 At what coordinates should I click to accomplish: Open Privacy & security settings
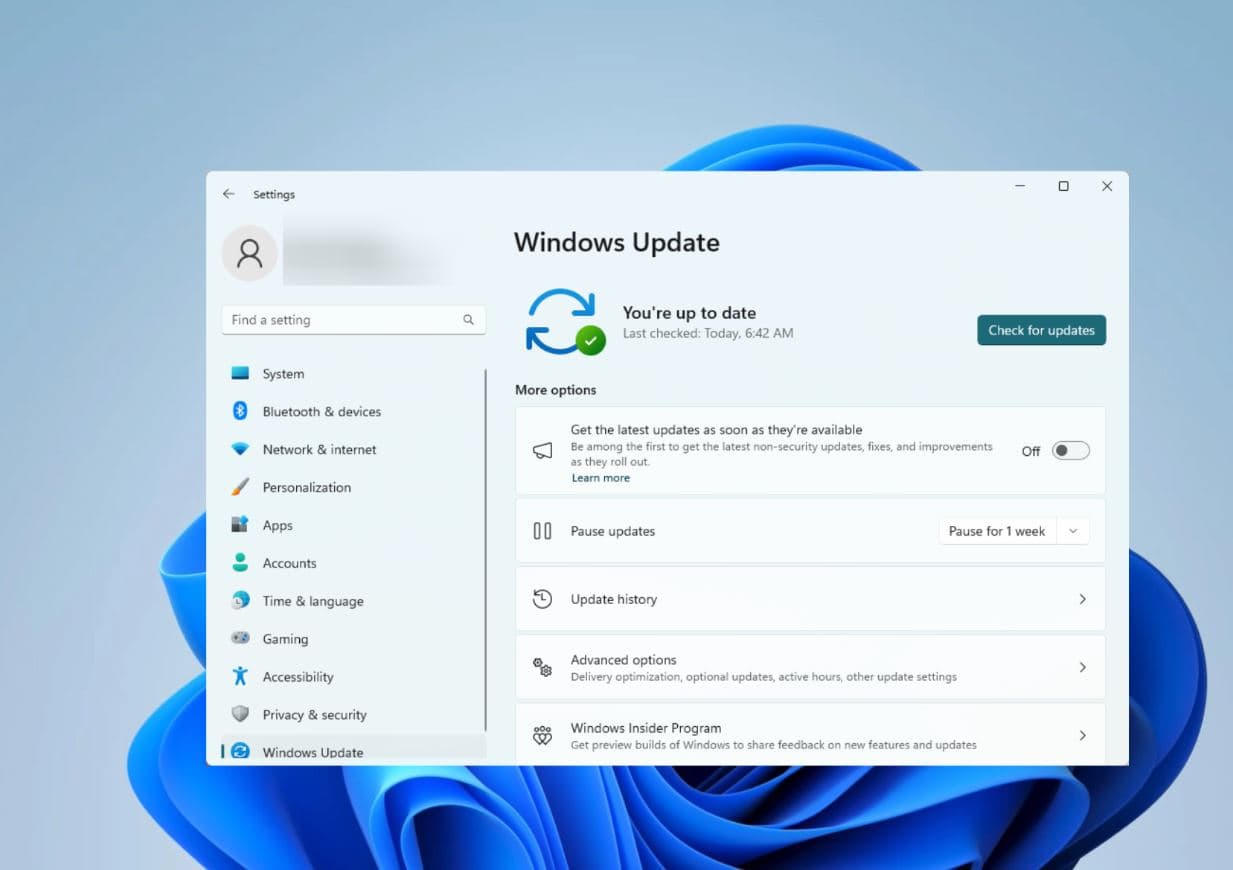(x=353, y=715)
